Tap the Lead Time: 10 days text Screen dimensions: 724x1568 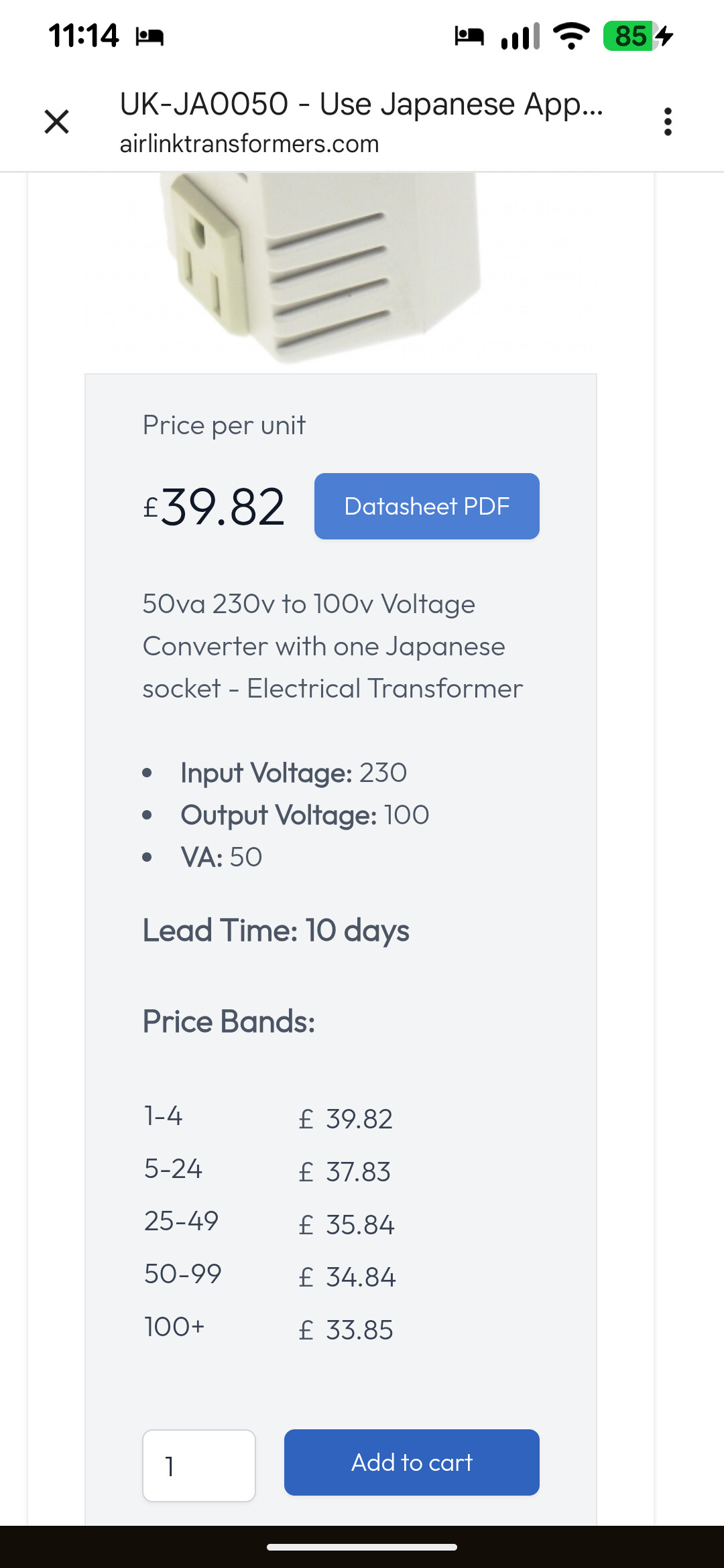(x=276, y=931)
